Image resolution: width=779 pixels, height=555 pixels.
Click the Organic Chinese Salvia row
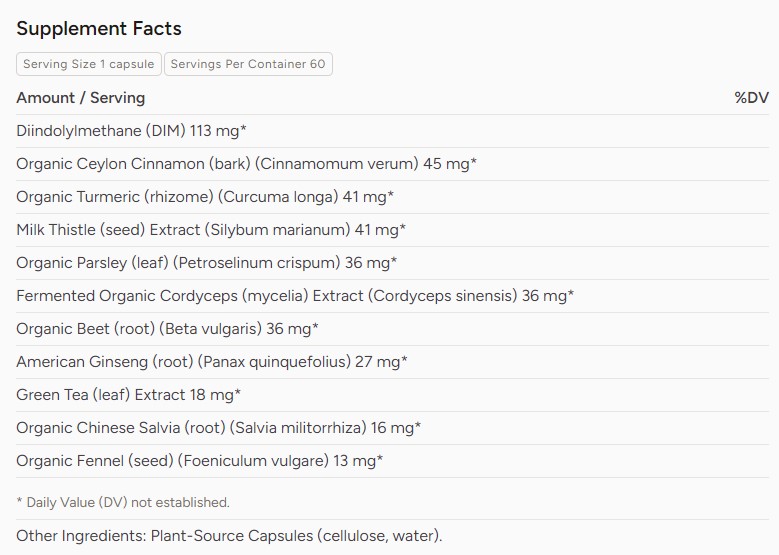point(218,428)
